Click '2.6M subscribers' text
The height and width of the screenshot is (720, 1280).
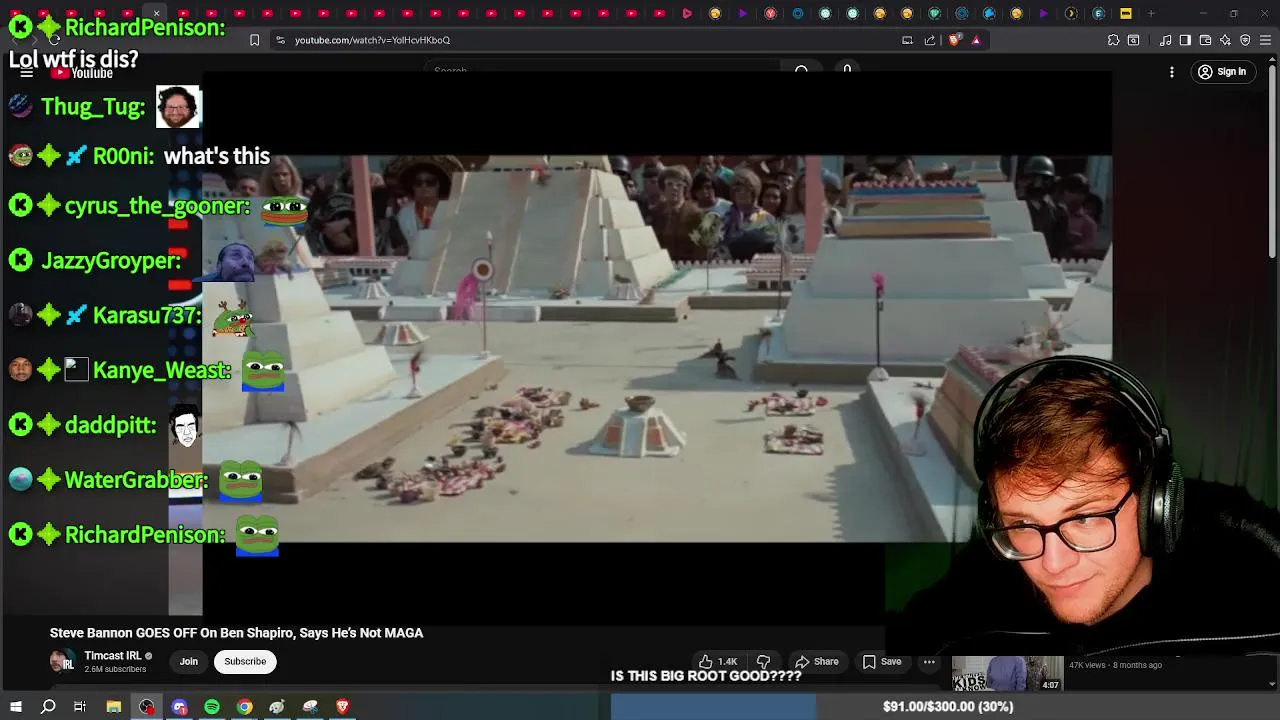coord(115,669)
